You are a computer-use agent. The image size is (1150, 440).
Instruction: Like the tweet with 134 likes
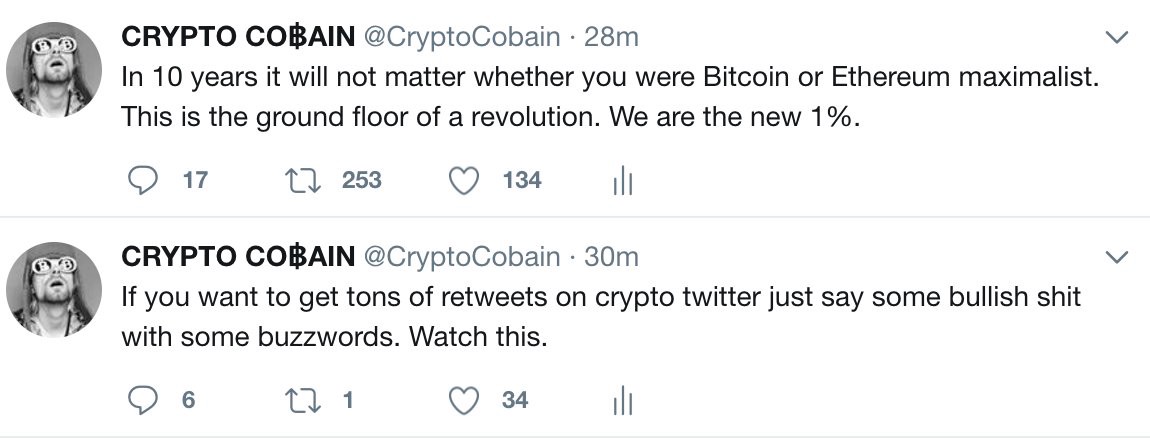[x=462, y=180]
